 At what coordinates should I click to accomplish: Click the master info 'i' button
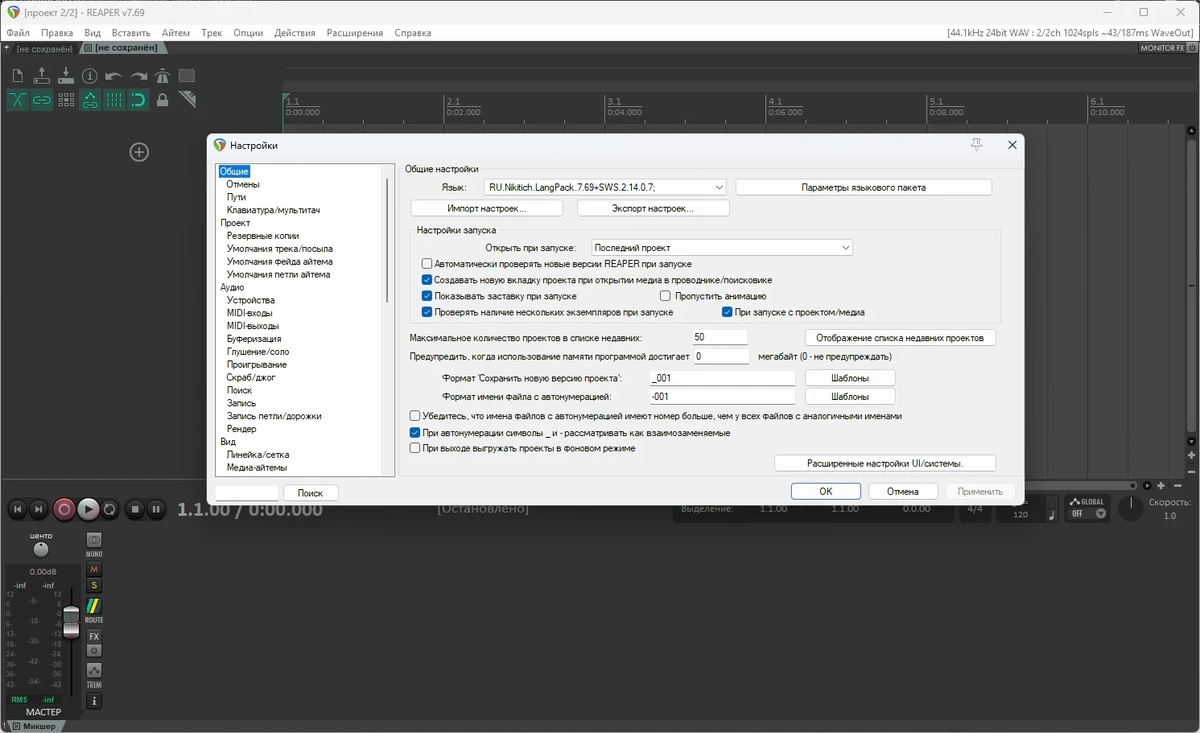click(94, 702)
